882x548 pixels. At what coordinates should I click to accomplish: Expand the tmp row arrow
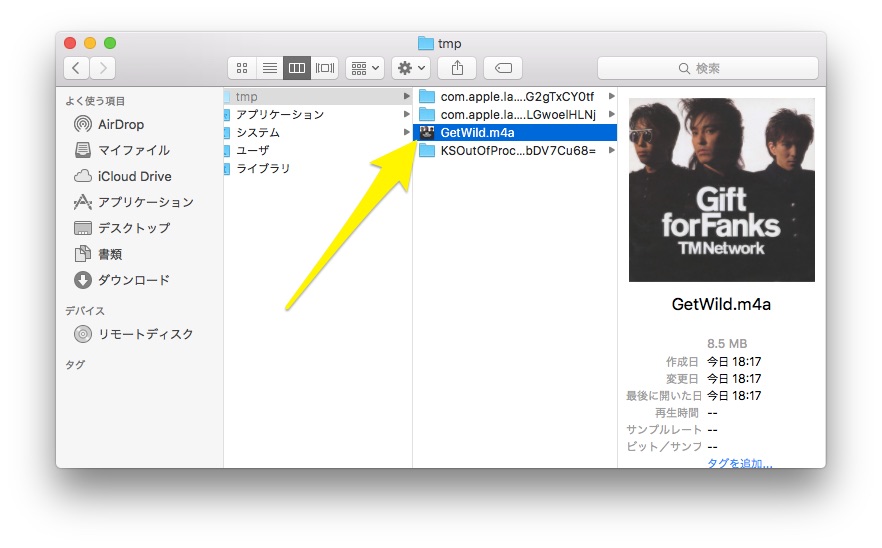coord(406,96)
